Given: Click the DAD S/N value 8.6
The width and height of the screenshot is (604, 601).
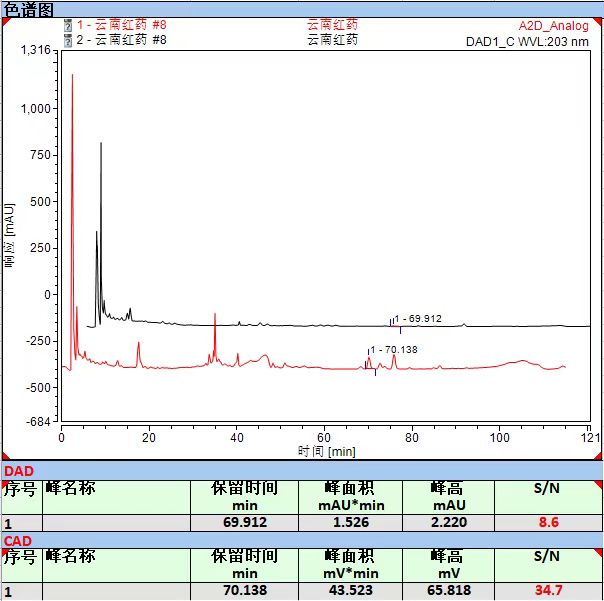Looking at the screenshot, I should (548, 522).
